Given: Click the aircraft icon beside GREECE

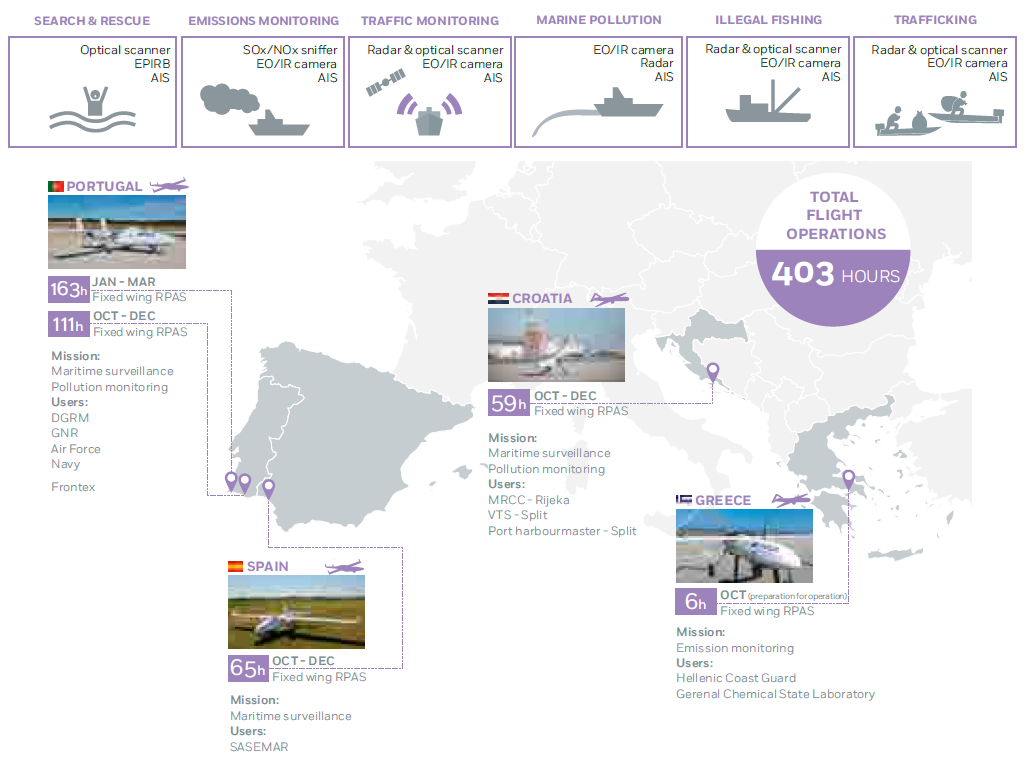Looking at the screenshot, I should click(791, 501).
